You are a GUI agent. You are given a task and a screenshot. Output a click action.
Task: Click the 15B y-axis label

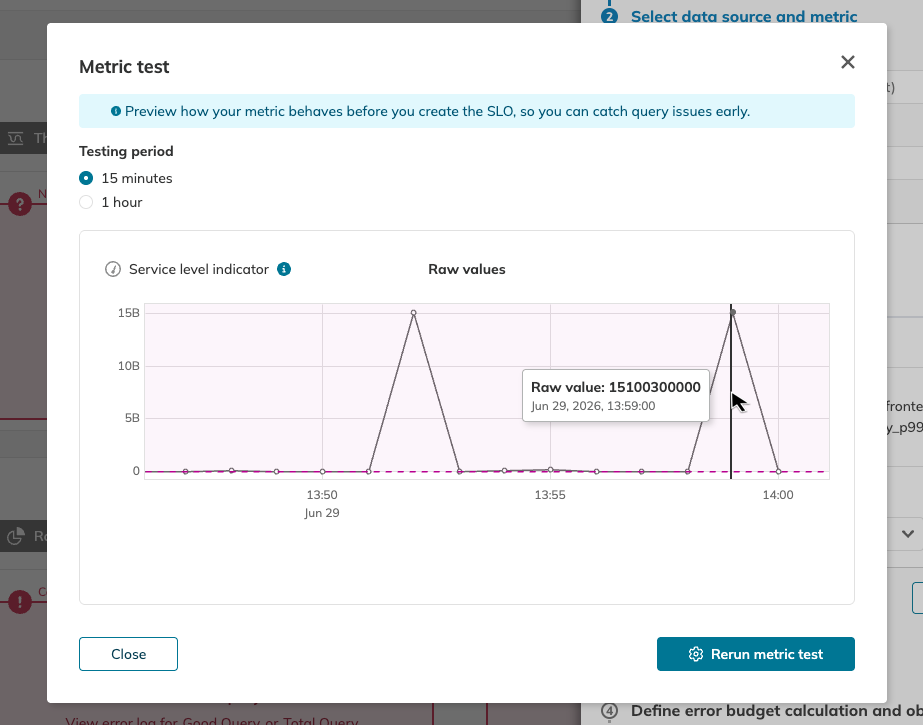(x=129, y=313)
